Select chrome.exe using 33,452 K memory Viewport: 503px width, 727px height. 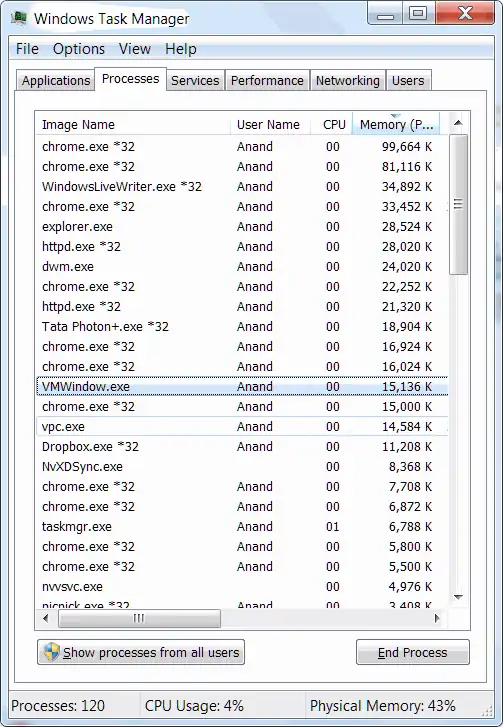(x=242, y=206)
